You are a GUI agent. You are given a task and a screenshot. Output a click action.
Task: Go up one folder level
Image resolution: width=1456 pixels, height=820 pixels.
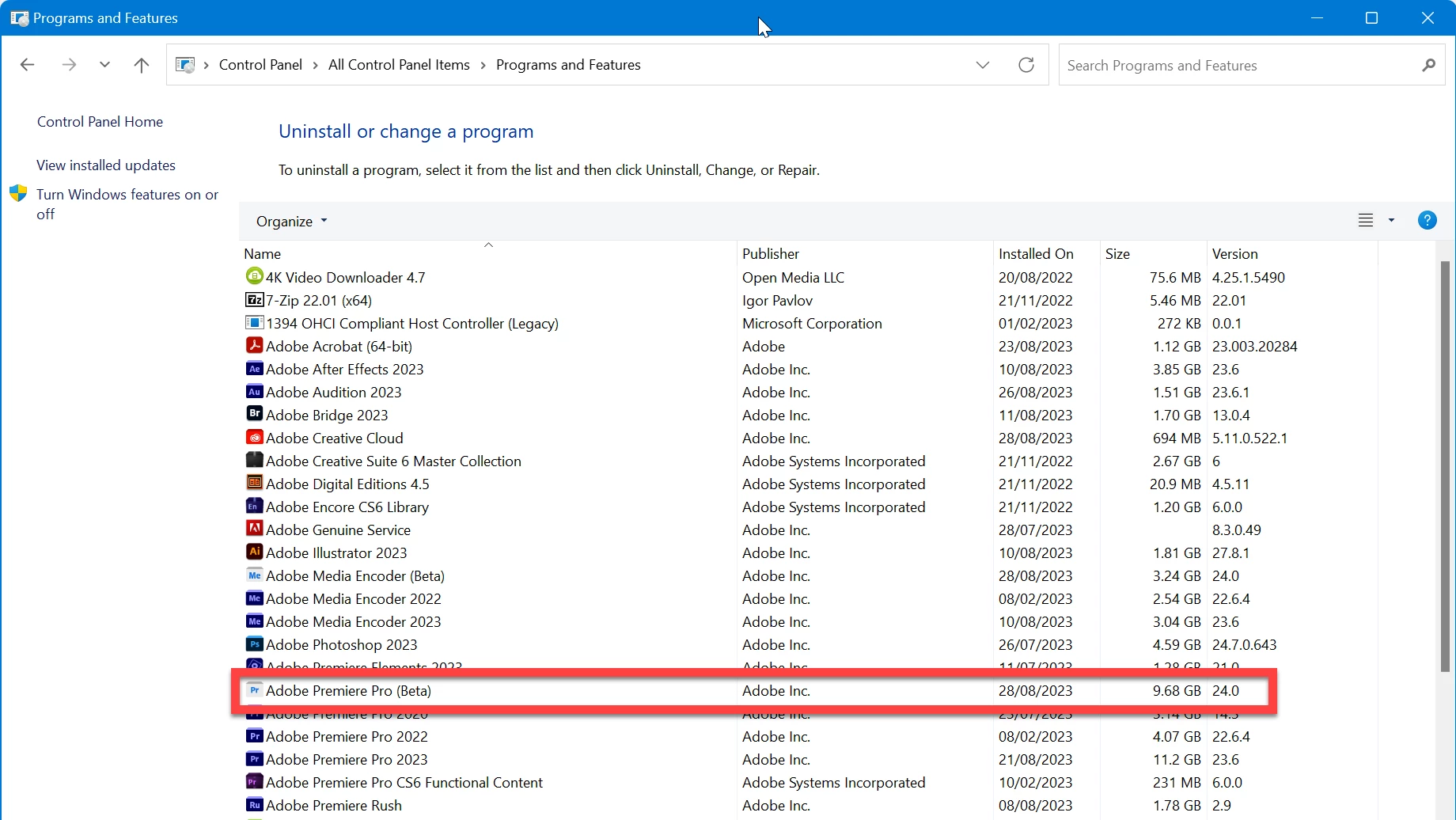(142, 65)
